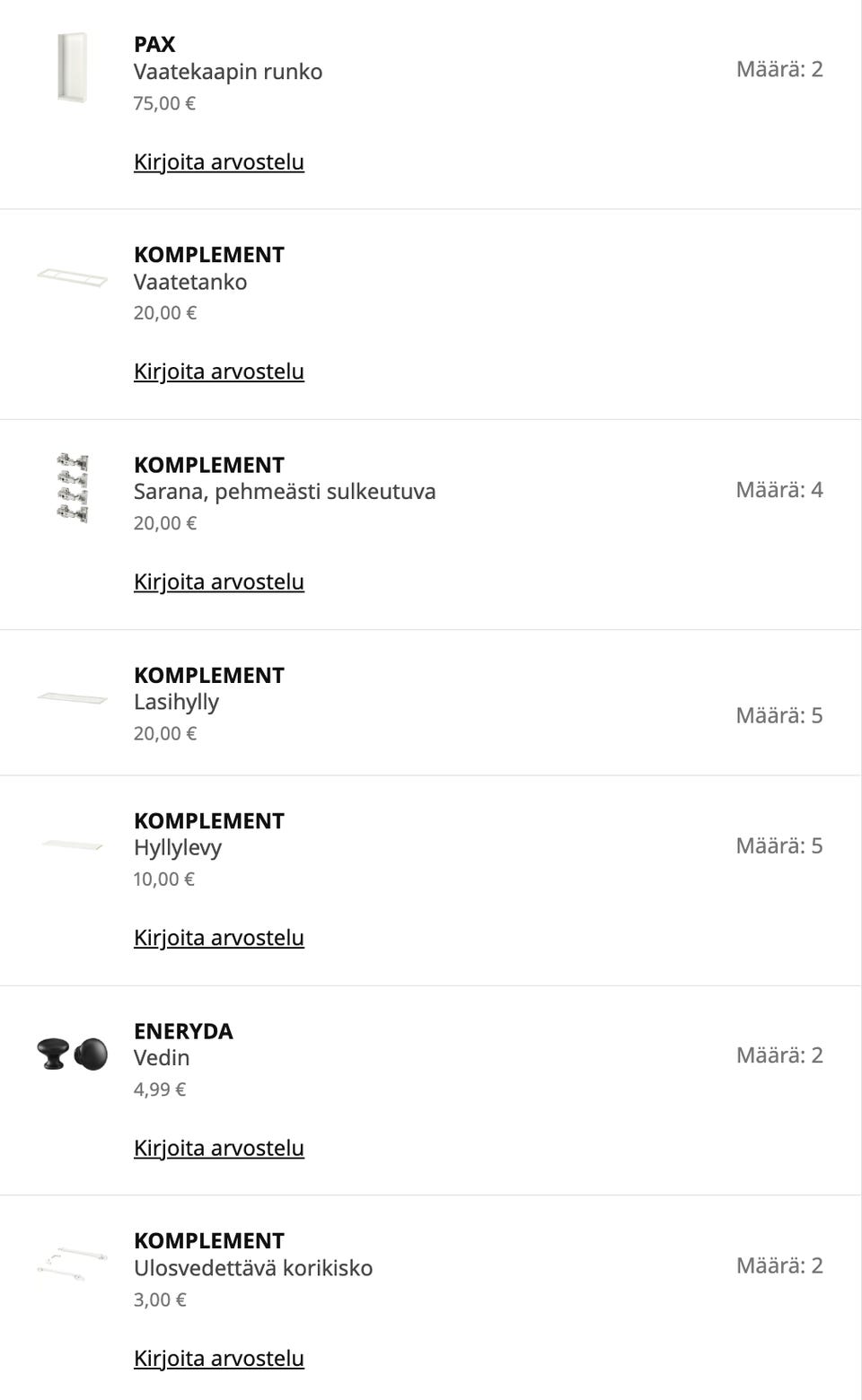Open the Lasihylly glass shelf image
This screenshot has height=1400, width=862.
pyautogui.click(x=72, y=698)
